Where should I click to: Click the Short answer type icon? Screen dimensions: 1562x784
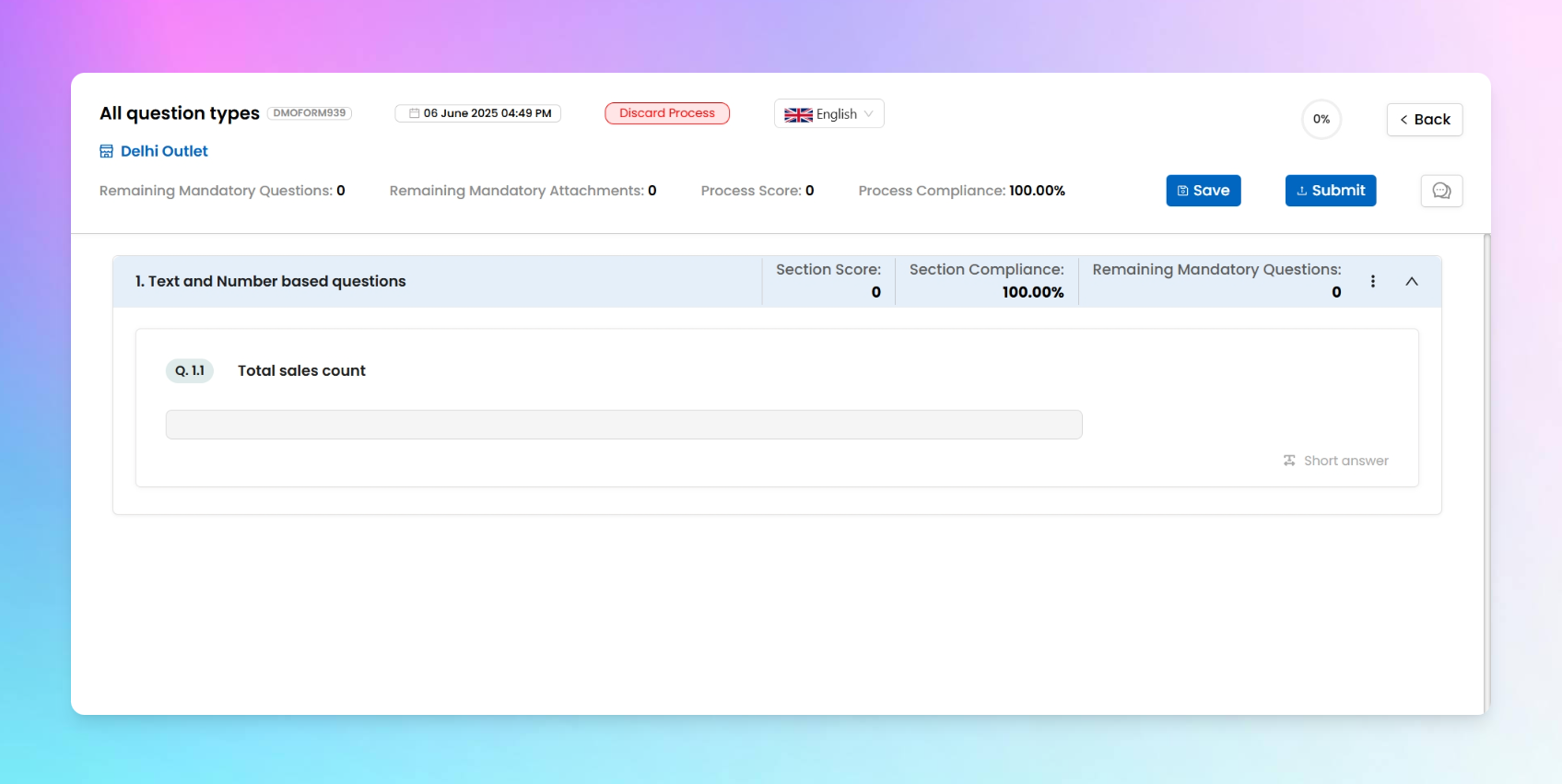(x=1289, y=461)
